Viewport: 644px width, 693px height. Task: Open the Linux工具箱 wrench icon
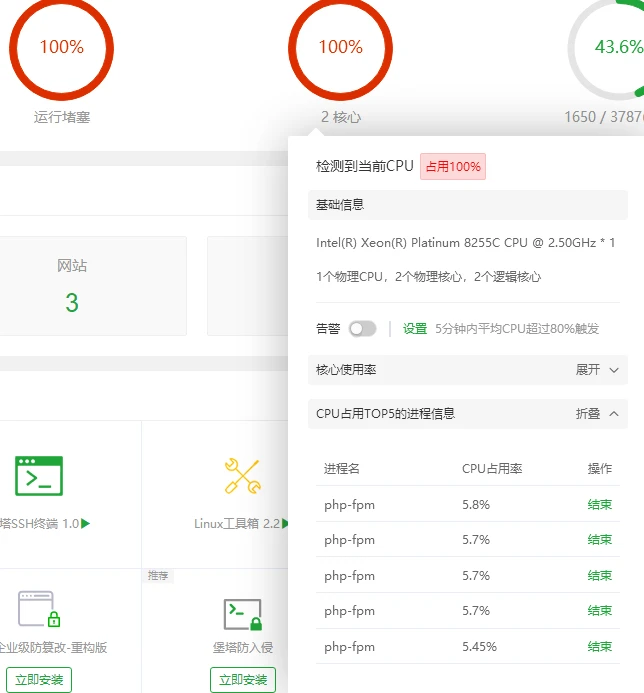(x=242, y=476)
